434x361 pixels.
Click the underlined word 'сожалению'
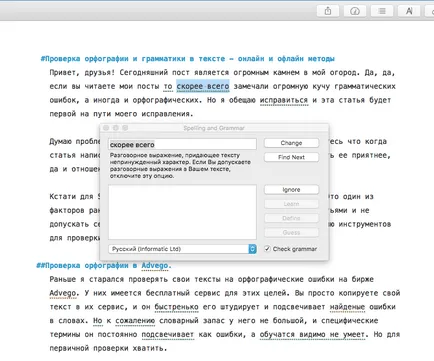(x=135, y=321)
